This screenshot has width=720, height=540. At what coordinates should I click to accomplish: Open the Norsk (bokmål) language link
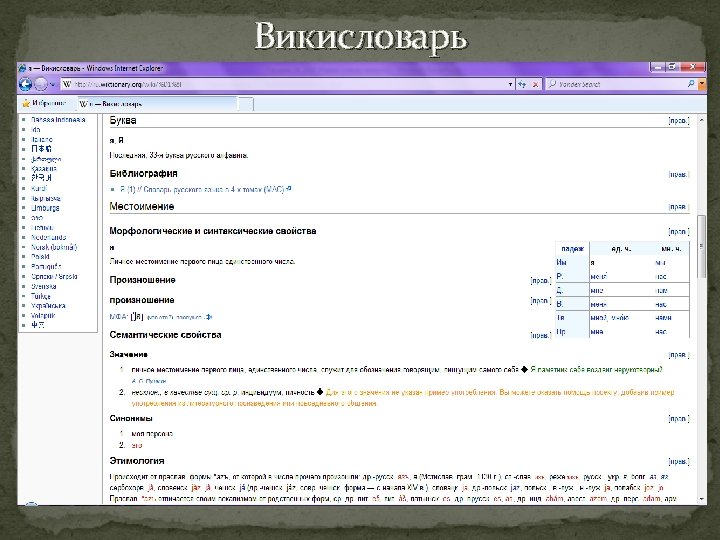(54, 248)
